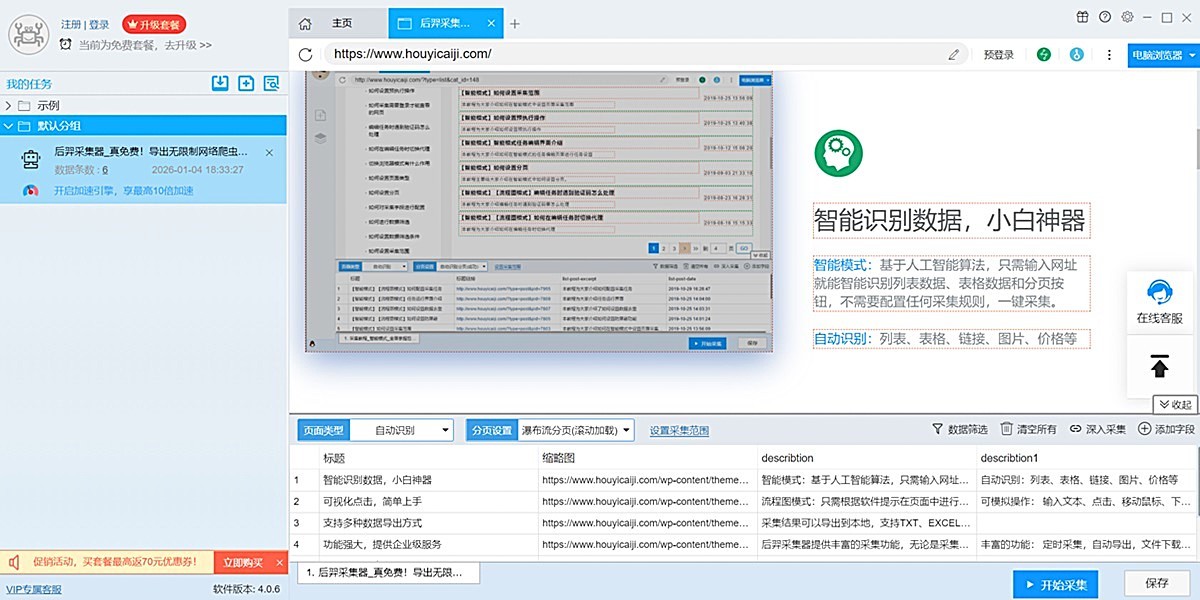
Task: Click the import task icon
Action: coord(220,84)
